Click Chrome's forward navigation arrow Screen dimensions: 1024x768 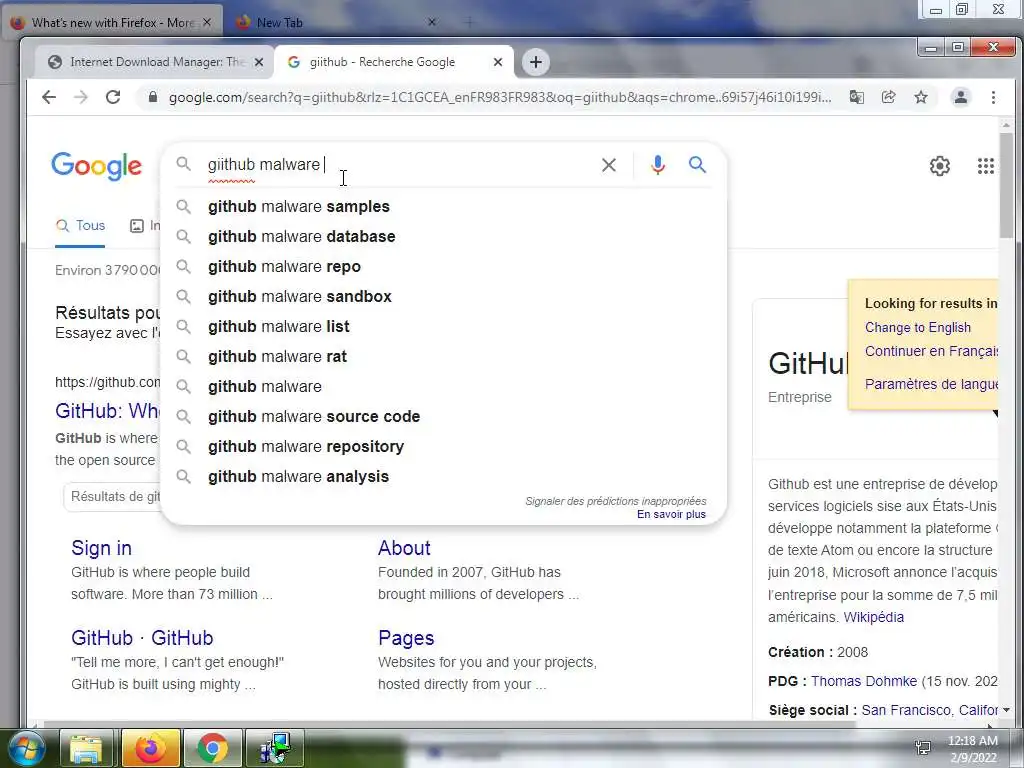pos(80,97)
